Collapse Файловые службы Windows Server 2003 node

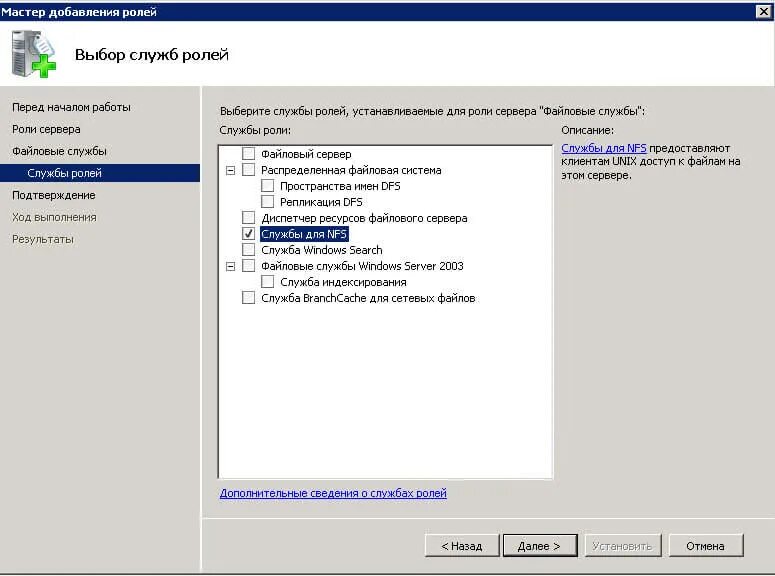[x=230, y=266]
